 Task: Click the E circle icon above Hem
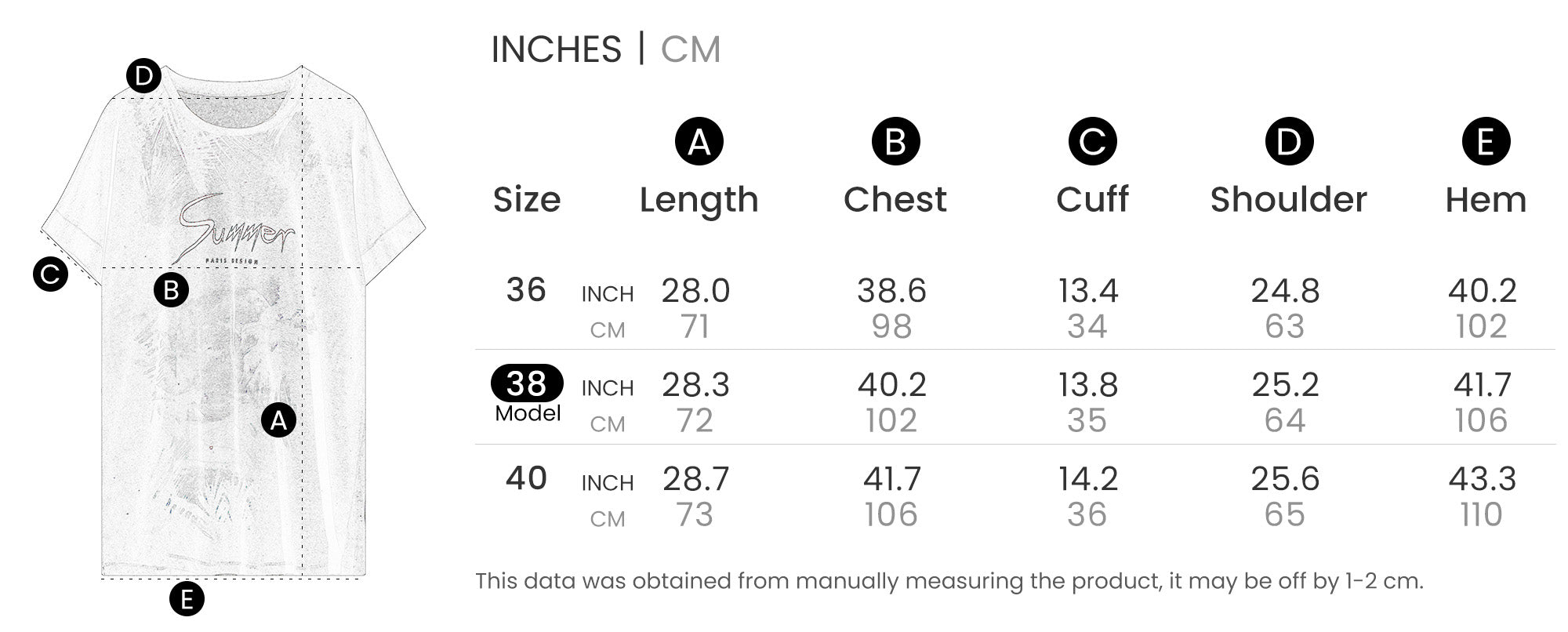click(1486, 142)
